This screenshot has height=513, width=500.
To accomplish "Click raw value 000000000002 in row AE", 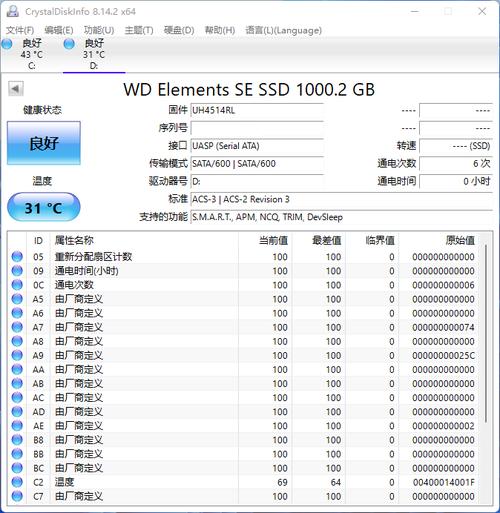I will pos(443,426).
